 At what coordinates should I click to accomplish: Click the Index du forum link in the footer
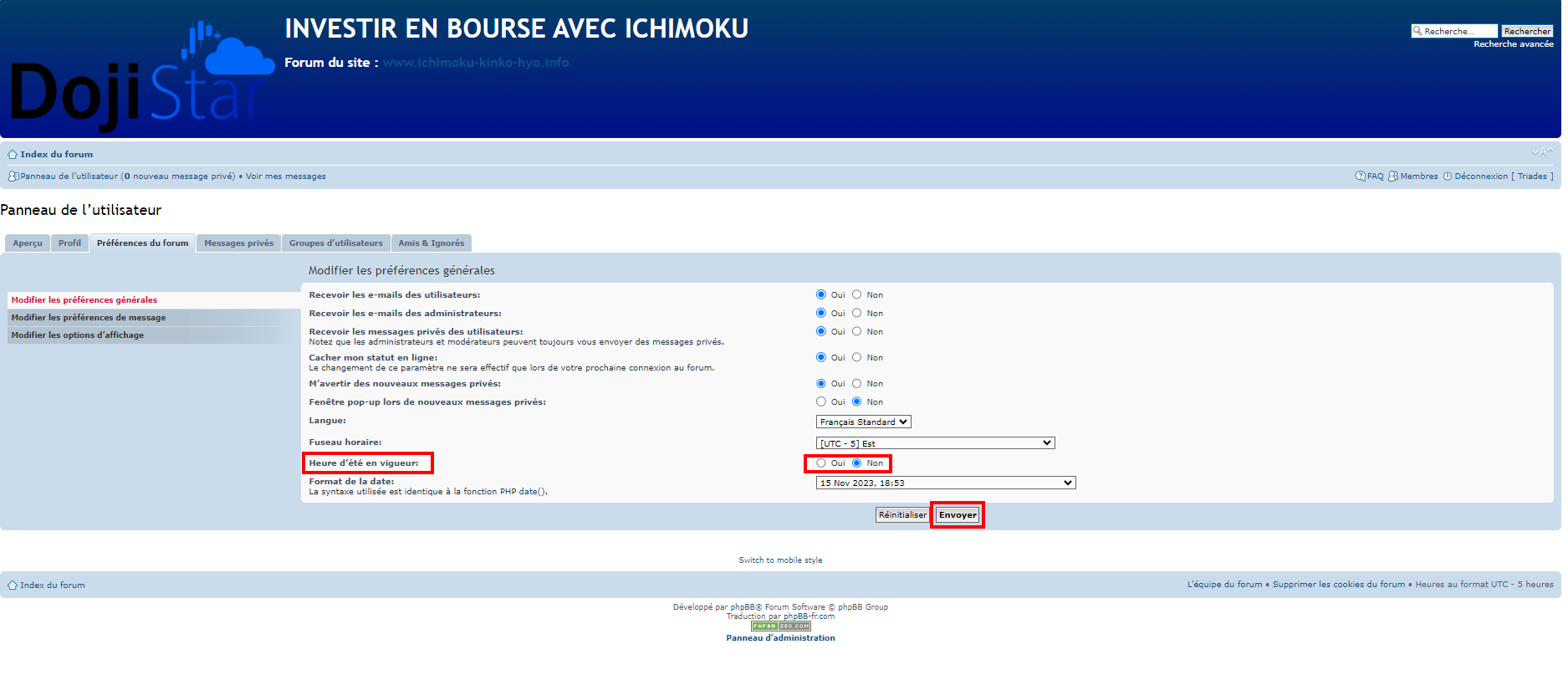click(53, 586)
